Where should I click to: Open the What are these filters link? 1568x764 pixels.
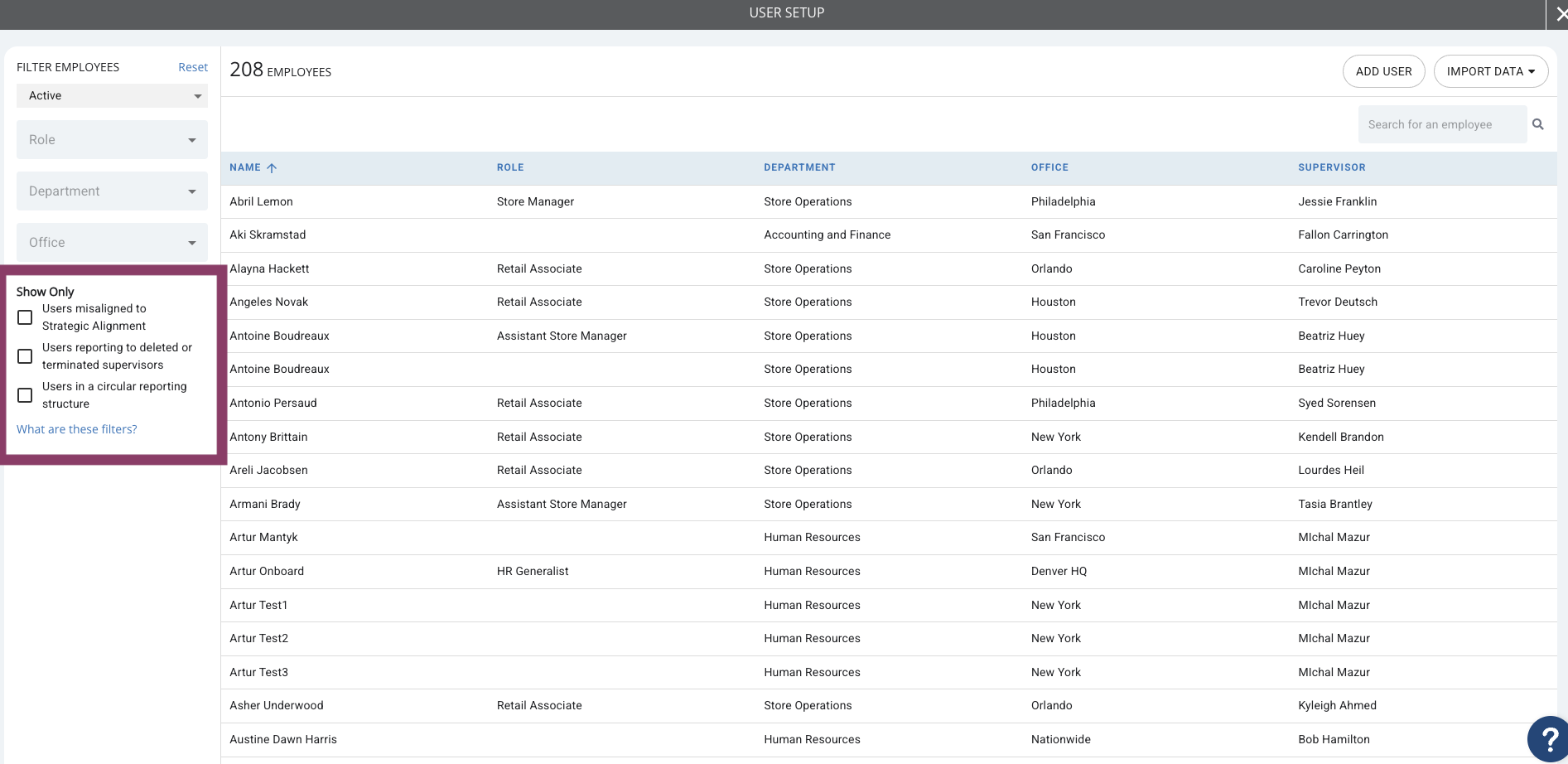(77, 429)
